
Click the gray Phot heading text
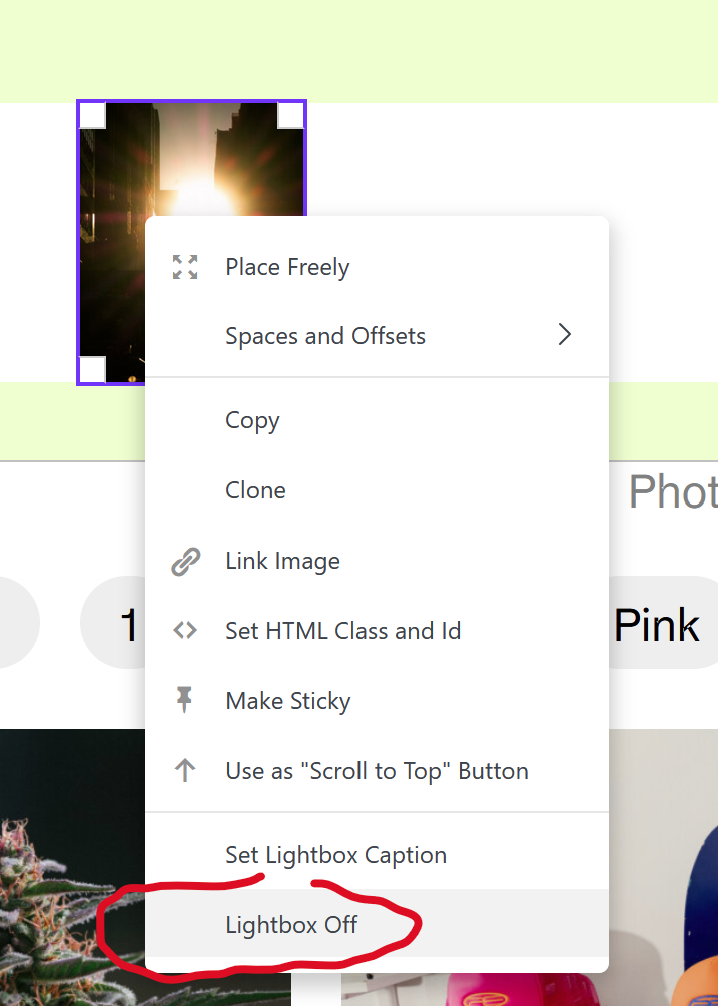pos(672,492)
